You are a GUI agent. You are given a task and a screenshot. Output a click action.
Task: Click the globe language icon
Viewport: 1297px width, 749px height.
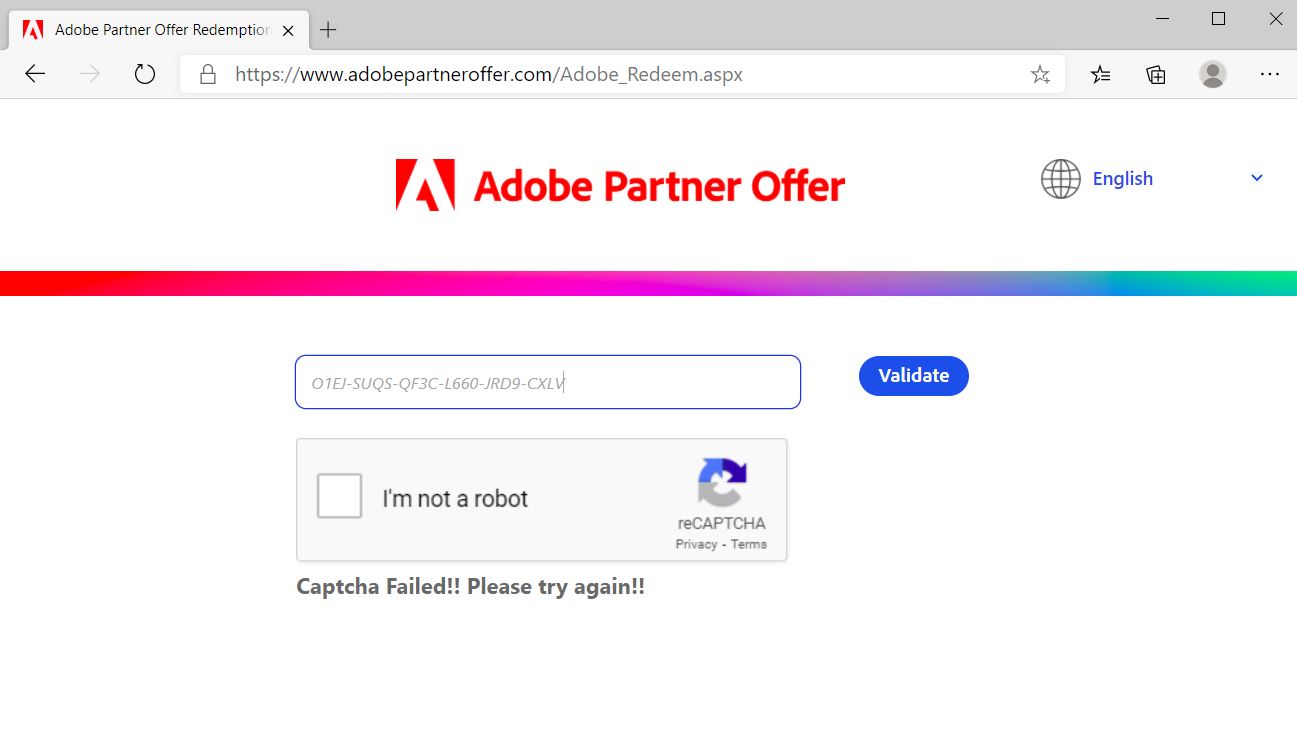pyautogui.click(x=1061, y=179)
